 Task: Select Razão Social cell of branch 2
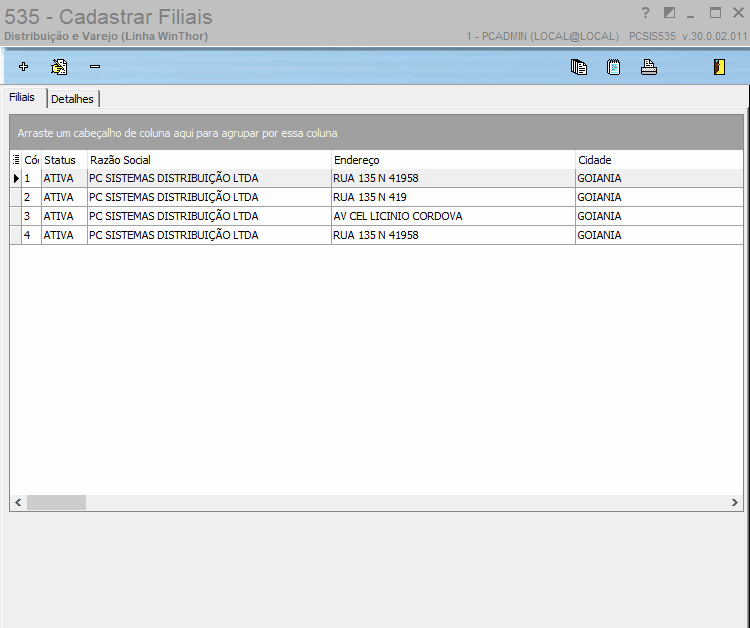(209, 197)
